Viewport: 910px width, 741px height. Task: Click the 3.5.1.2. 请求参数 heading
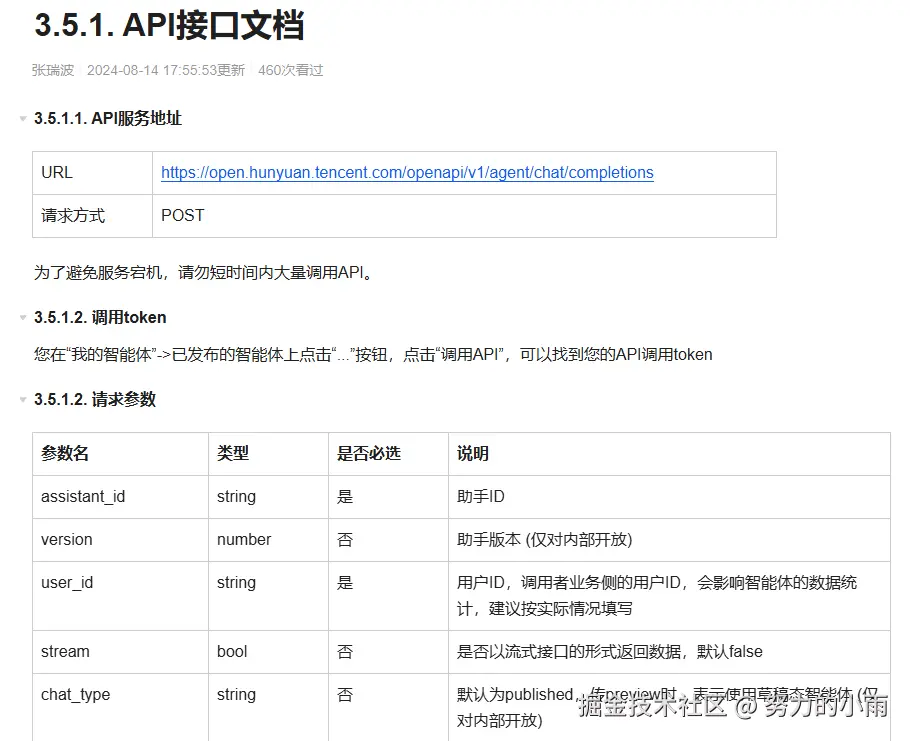pos(95,399)
